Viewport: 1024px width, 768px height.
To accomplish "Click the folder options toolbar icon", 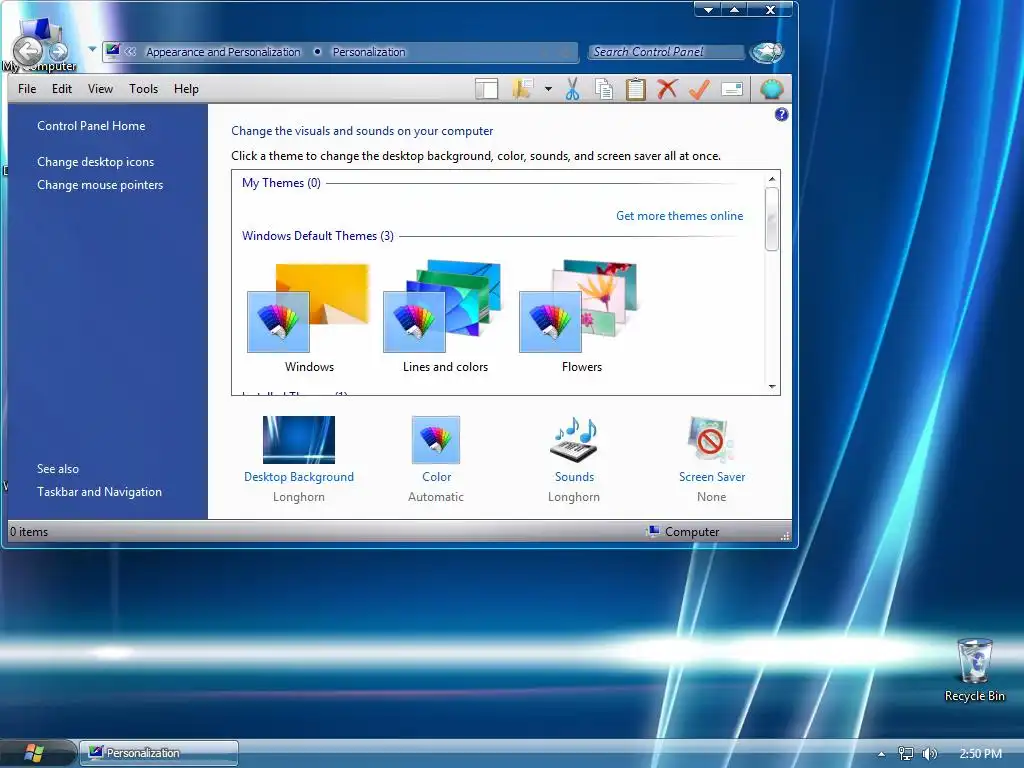I will point(522,89).
